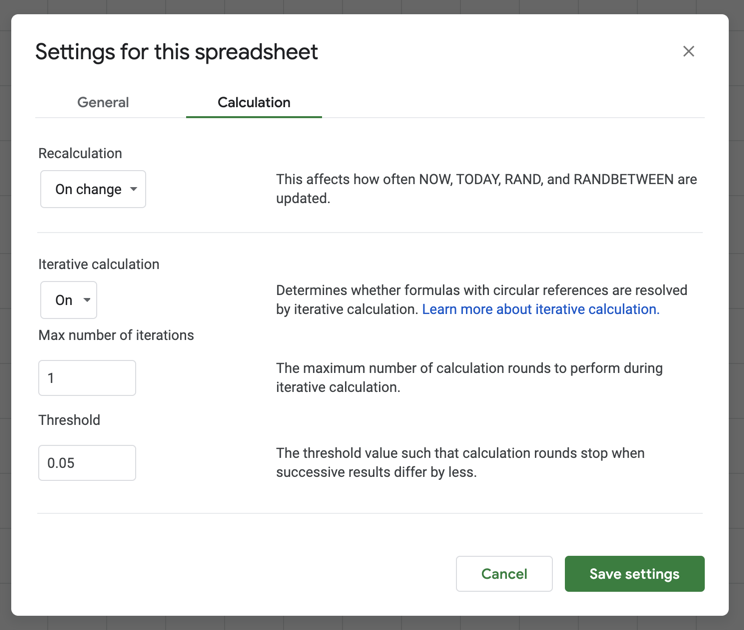Screen dimensions: 744x630
Task: Save settings for this spreadsheet
Action: point(634,574)
